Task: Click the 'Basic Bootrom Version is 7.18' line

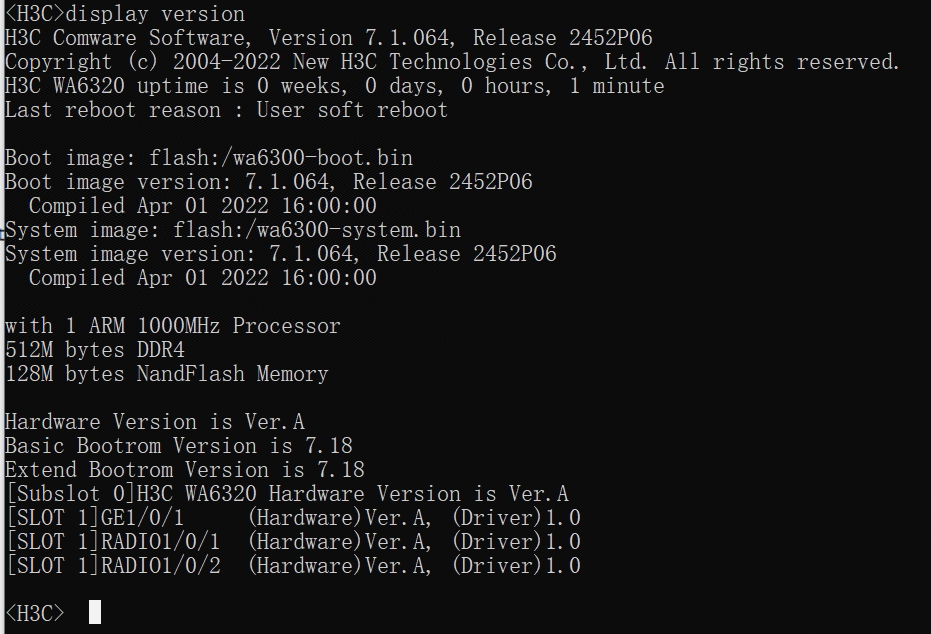Action: pyautogui.click(x=178, y=446)
